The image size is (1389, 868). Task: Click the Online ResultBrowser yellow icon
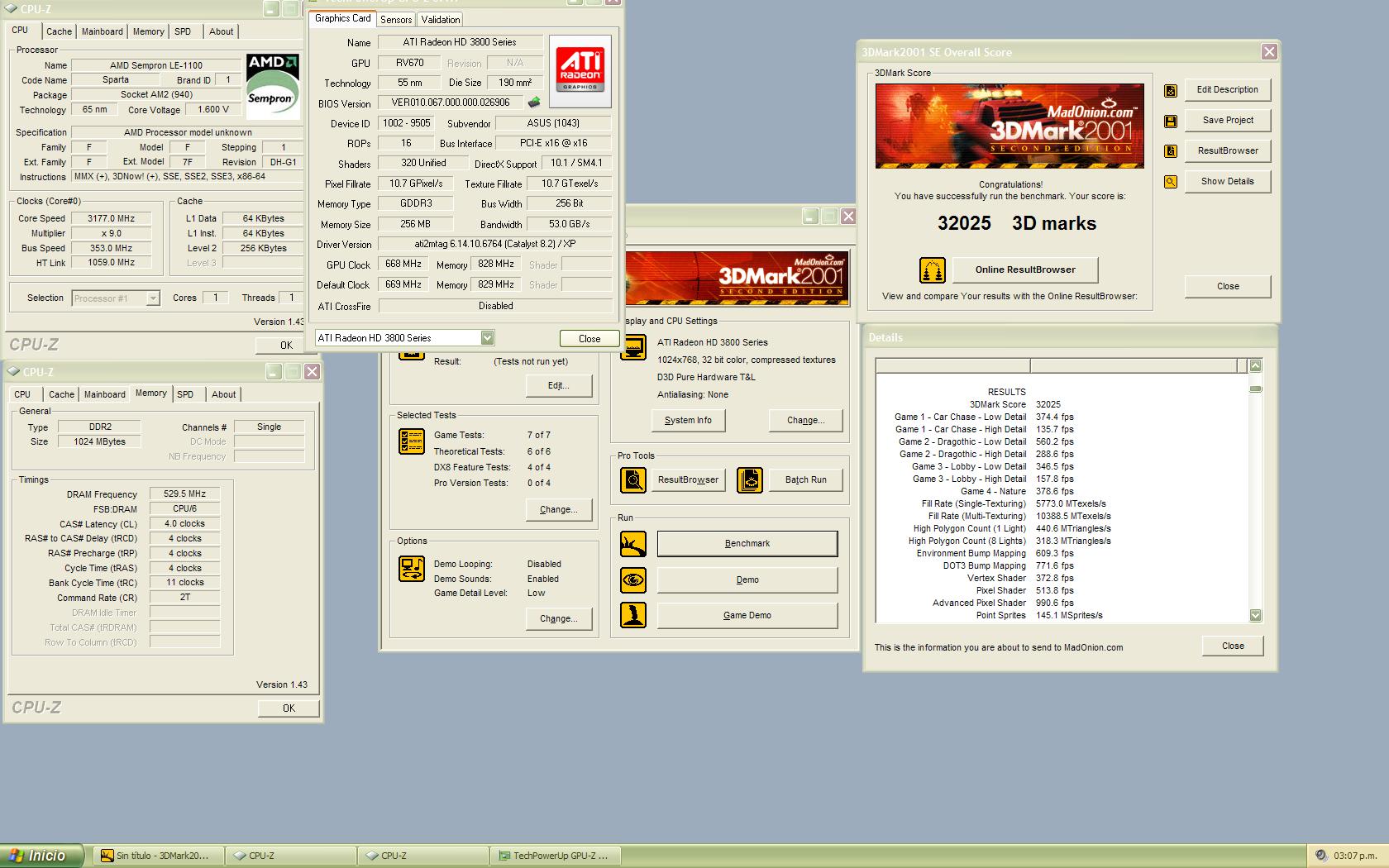tap(933, 270)
